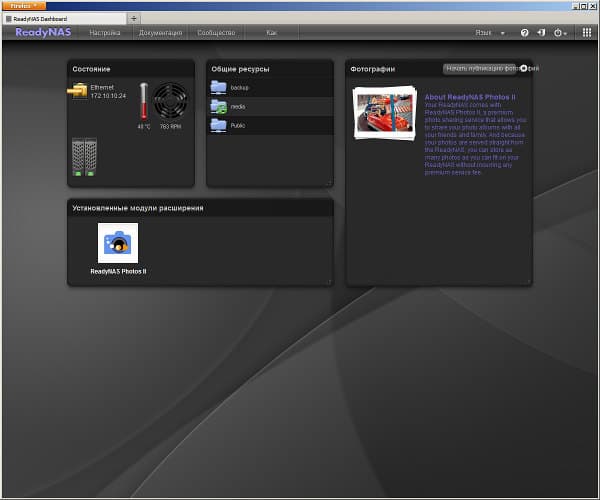Open the media shared folder
This screenshot has width=600, height=500.
coord(270,107)
